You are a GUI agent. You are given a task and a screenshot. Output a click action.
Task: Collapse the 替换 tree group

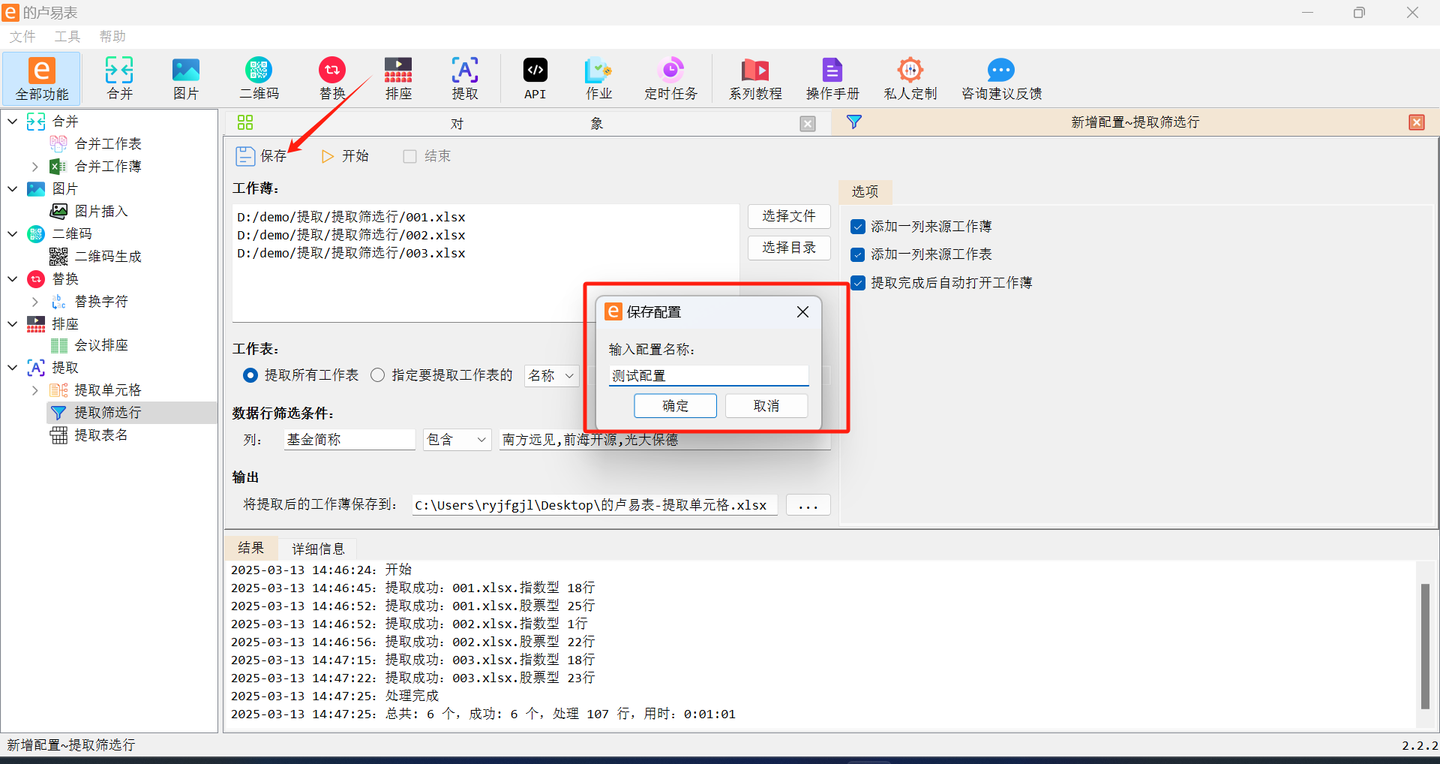click(x=13, y=278)
